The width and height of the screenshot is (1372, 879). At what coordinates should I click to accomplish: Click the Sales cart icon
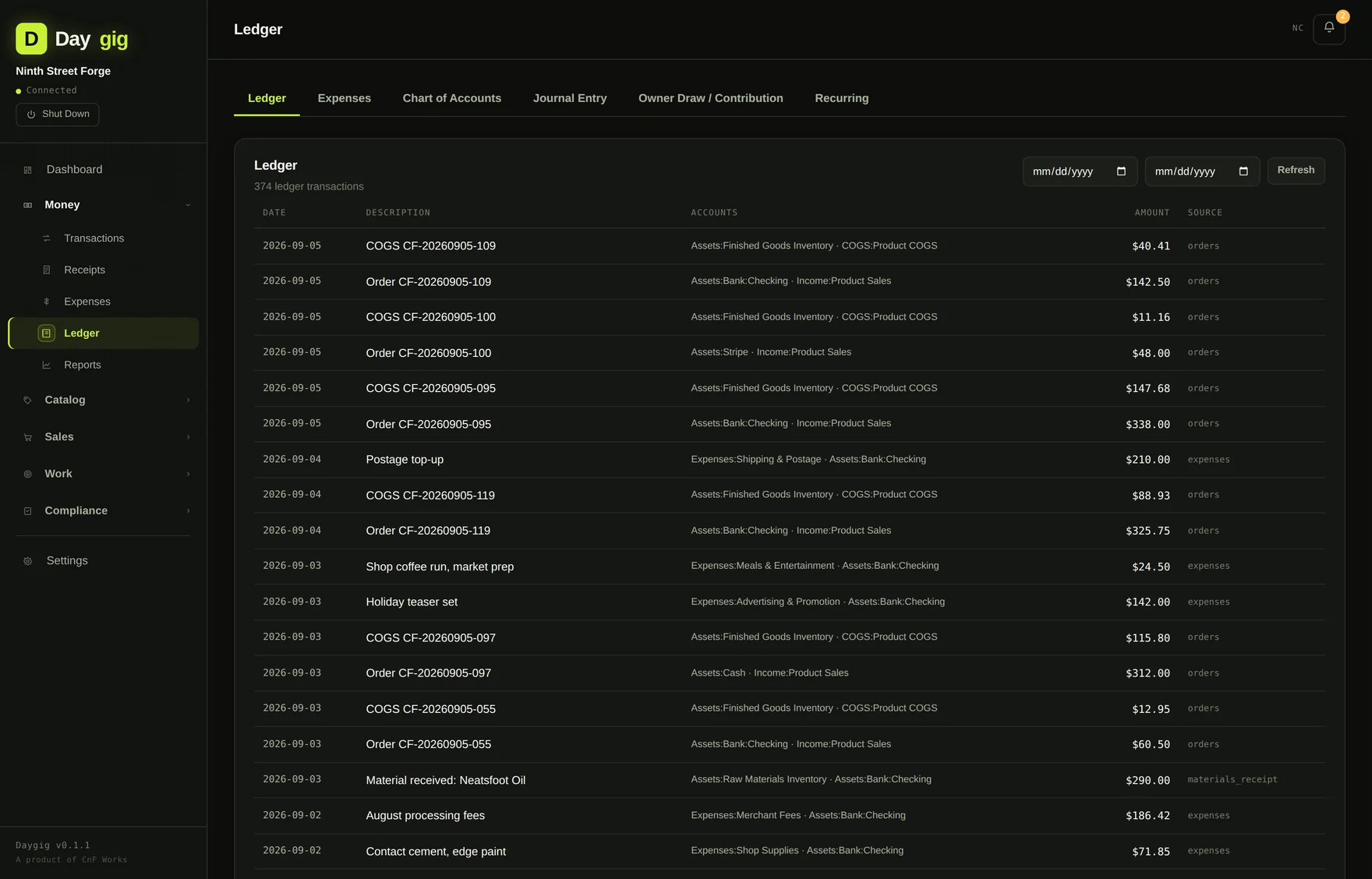(x=28, y=437)
